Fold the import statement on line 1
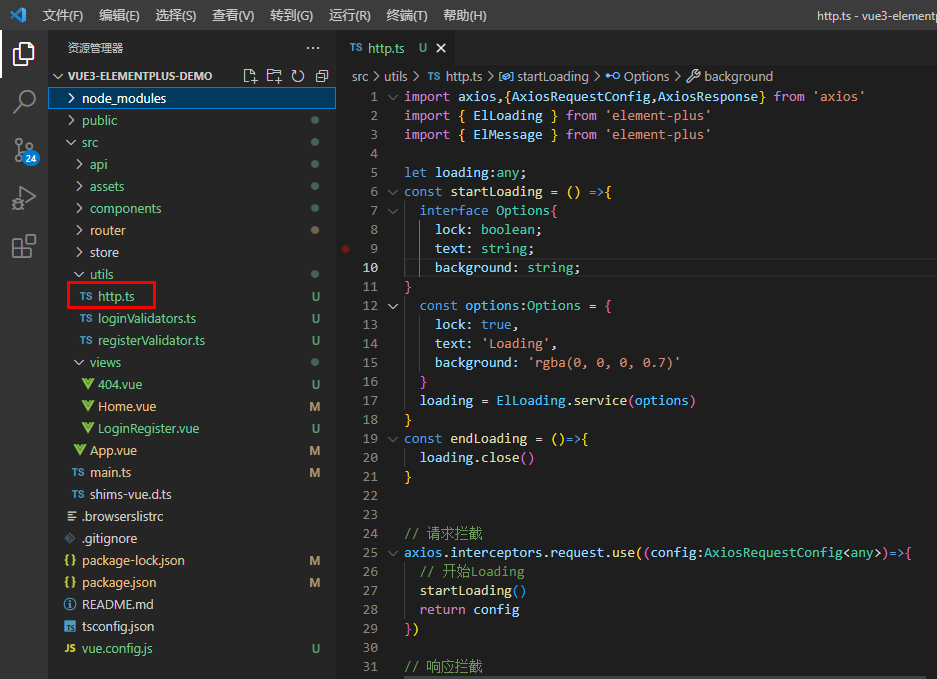This screenshot has width=937, height=679. (393, 97)
